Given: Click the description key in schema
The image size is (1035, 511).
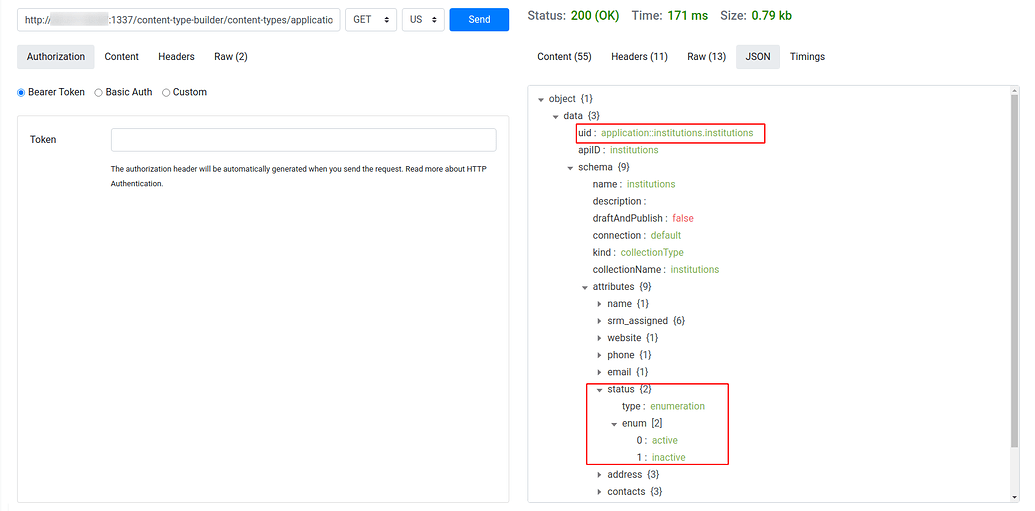Looking at the screenshot, I should coord(617,202).
